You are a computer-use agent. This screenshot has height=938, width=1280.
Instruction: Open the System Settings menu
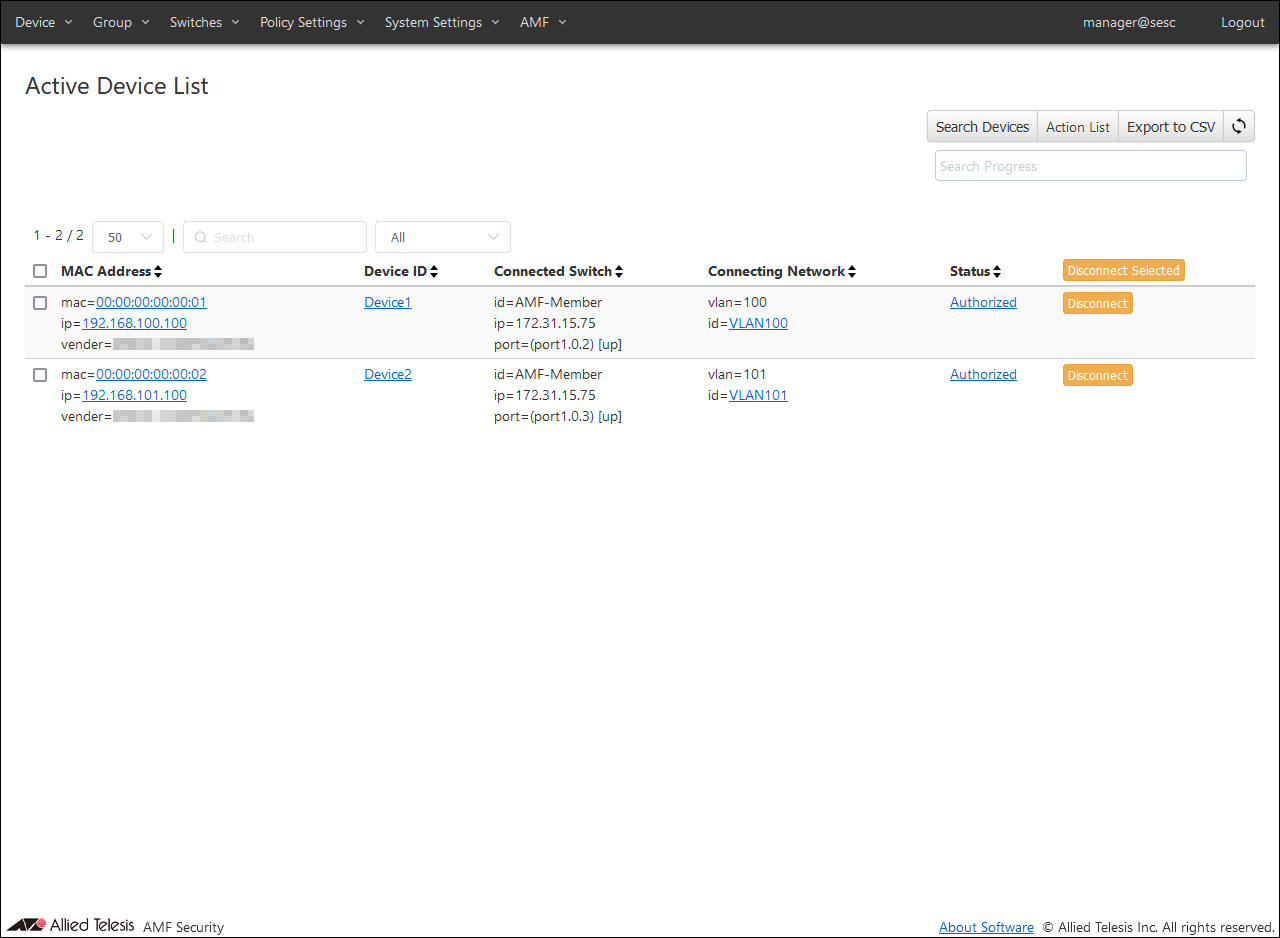pyautogui.click(x=442, y=22)
